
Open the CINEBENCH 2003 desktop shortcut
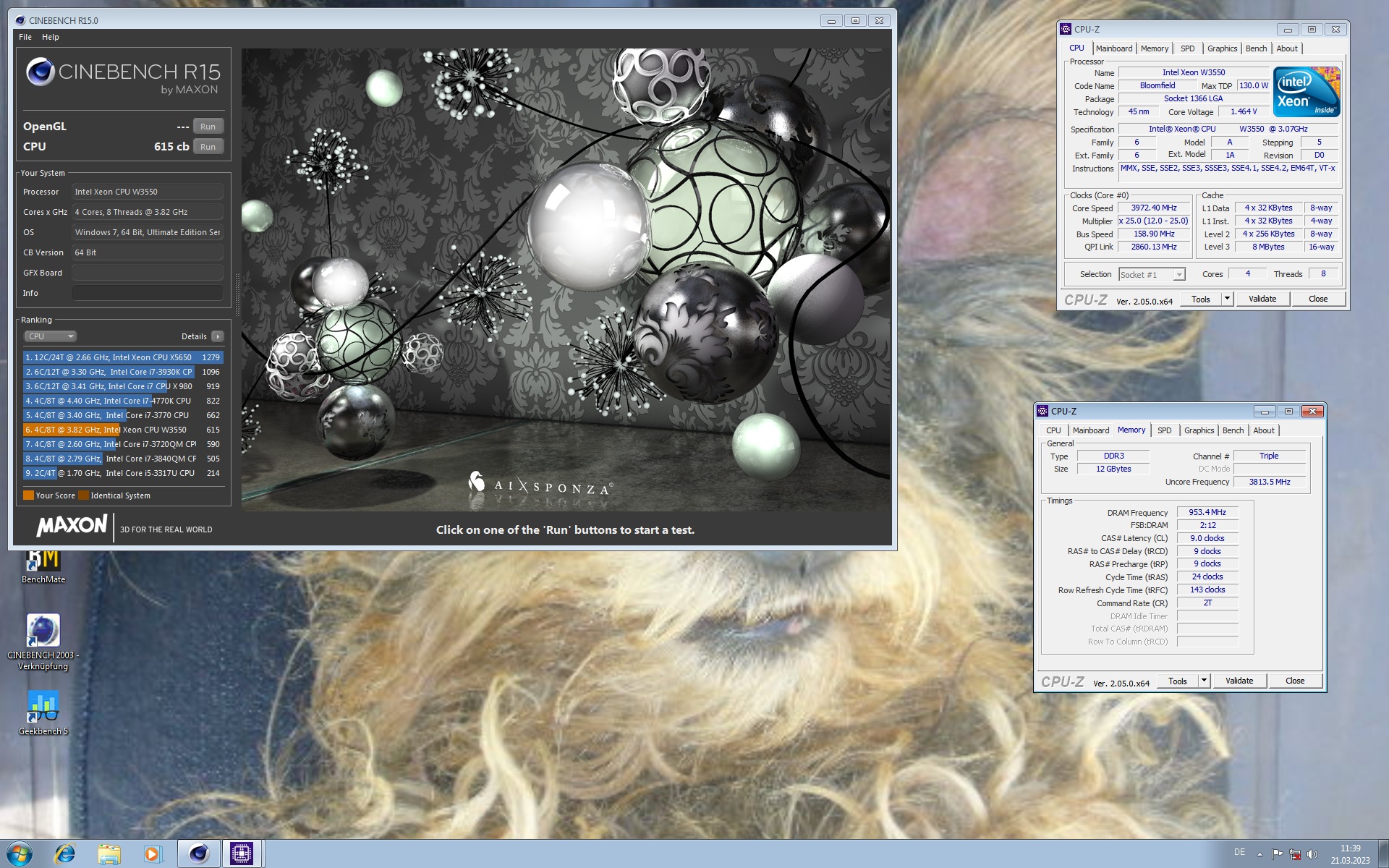[x=43, y=642]
